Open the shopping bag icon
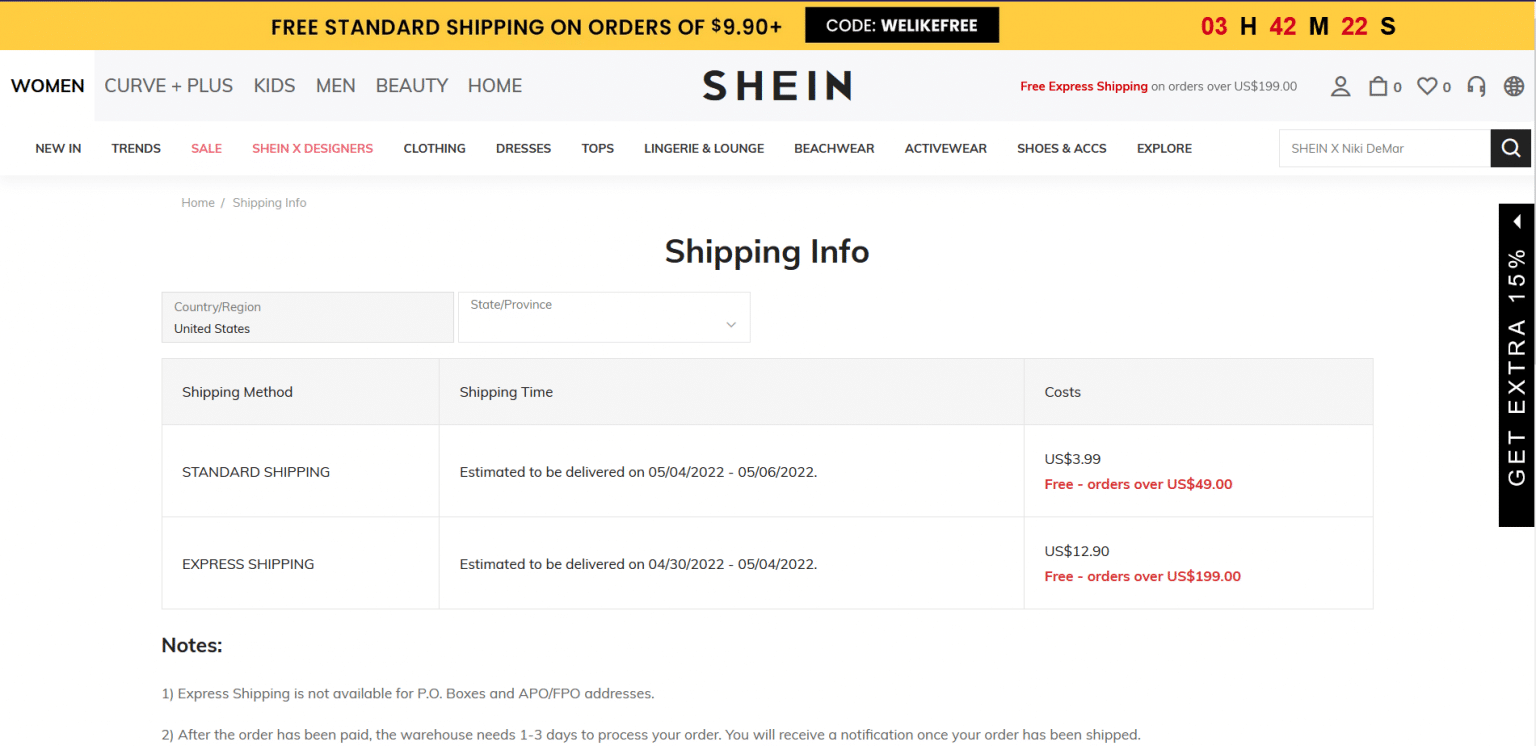The width and height of the screenshot is (1536, 746). 1377,86
